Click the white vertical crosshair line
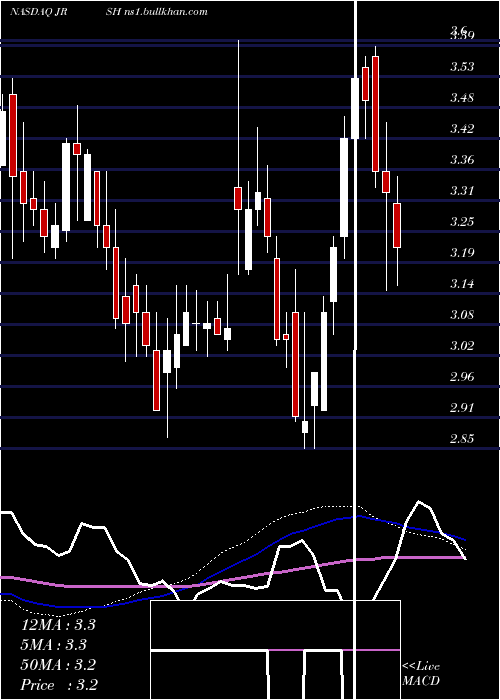This screenshot has width=500, height=700. tap(356, 350)
